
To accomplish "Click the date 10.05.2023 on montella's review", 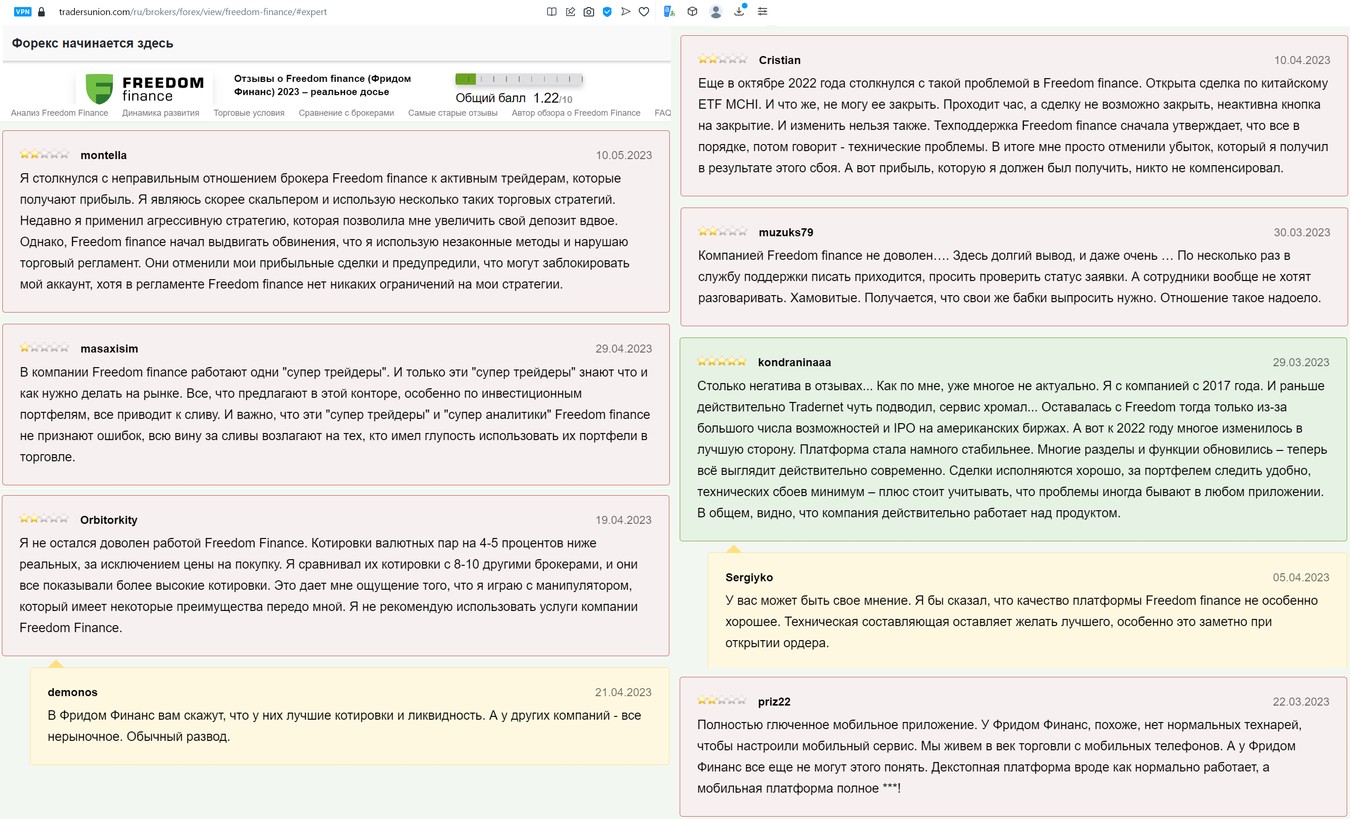I will click(623, 155).
